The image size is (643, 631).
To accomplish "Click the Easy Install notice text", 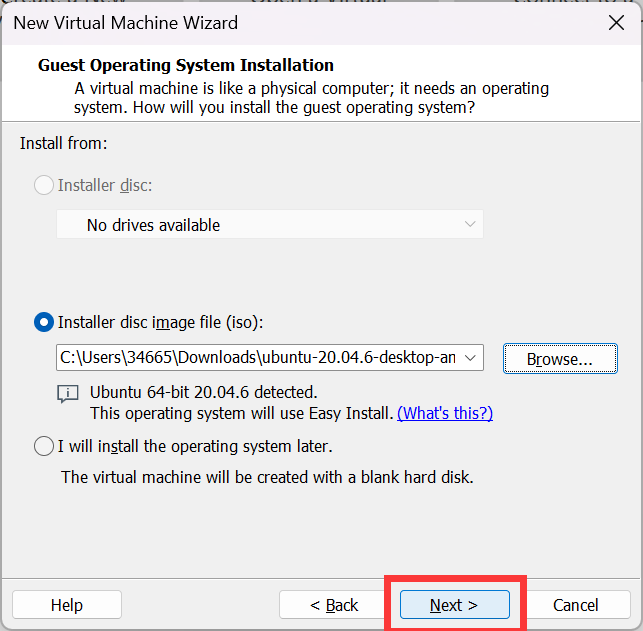I will [x=241, y=413].
